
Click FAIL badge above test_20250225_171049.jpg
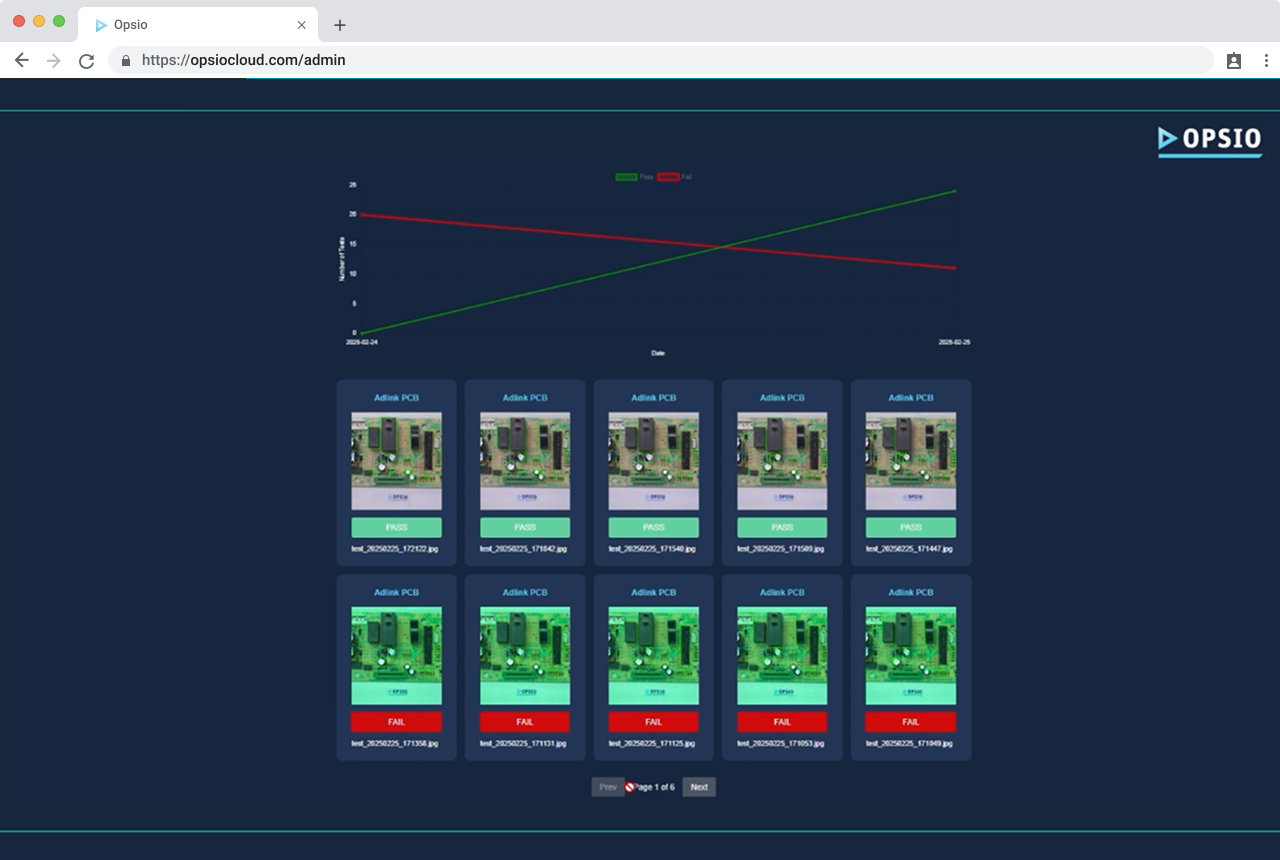[x=911, y=722]
